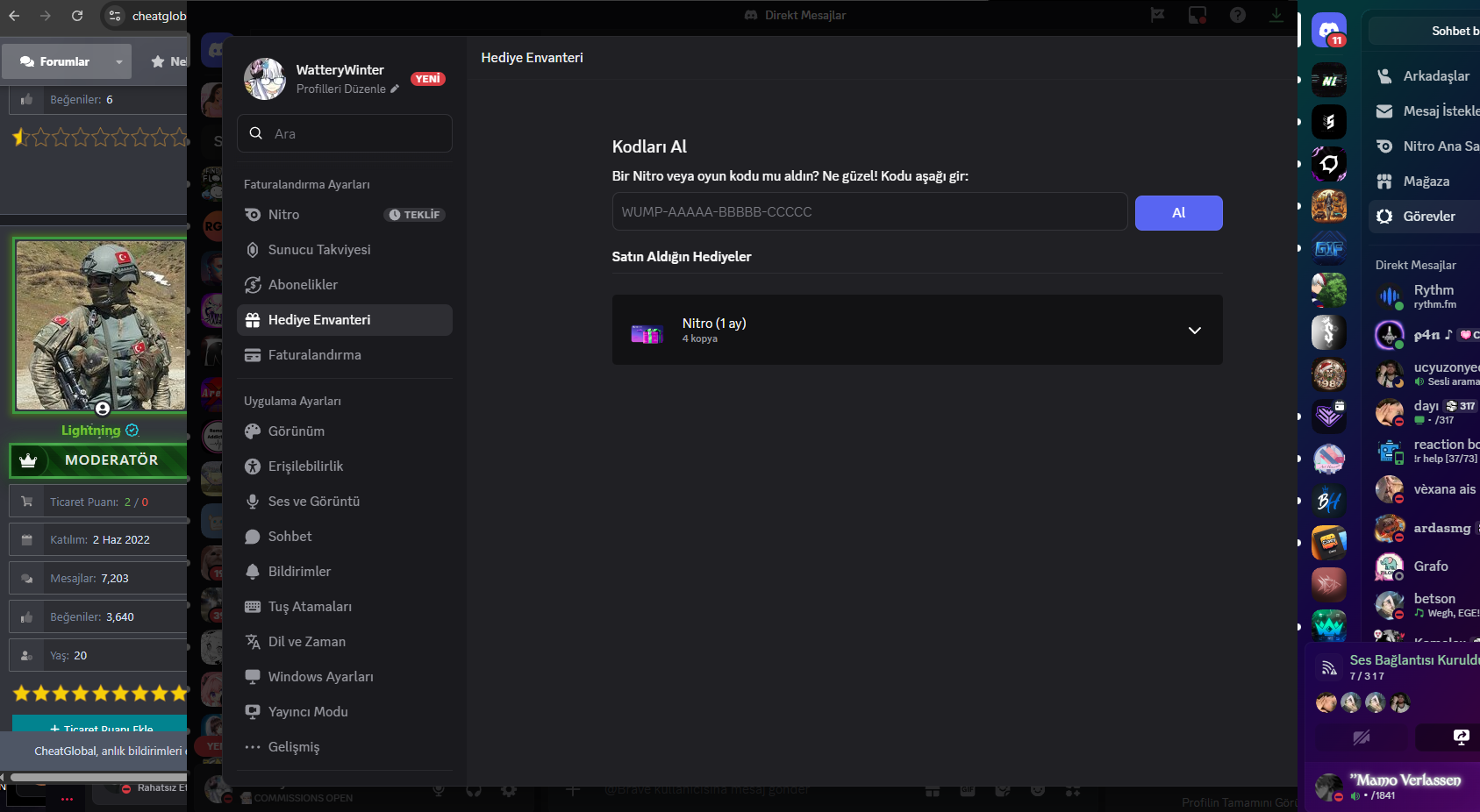The image size is (1480, 812).
Task: Click the Ticaret Puanı cart icon
Action: tap(27, 502)
